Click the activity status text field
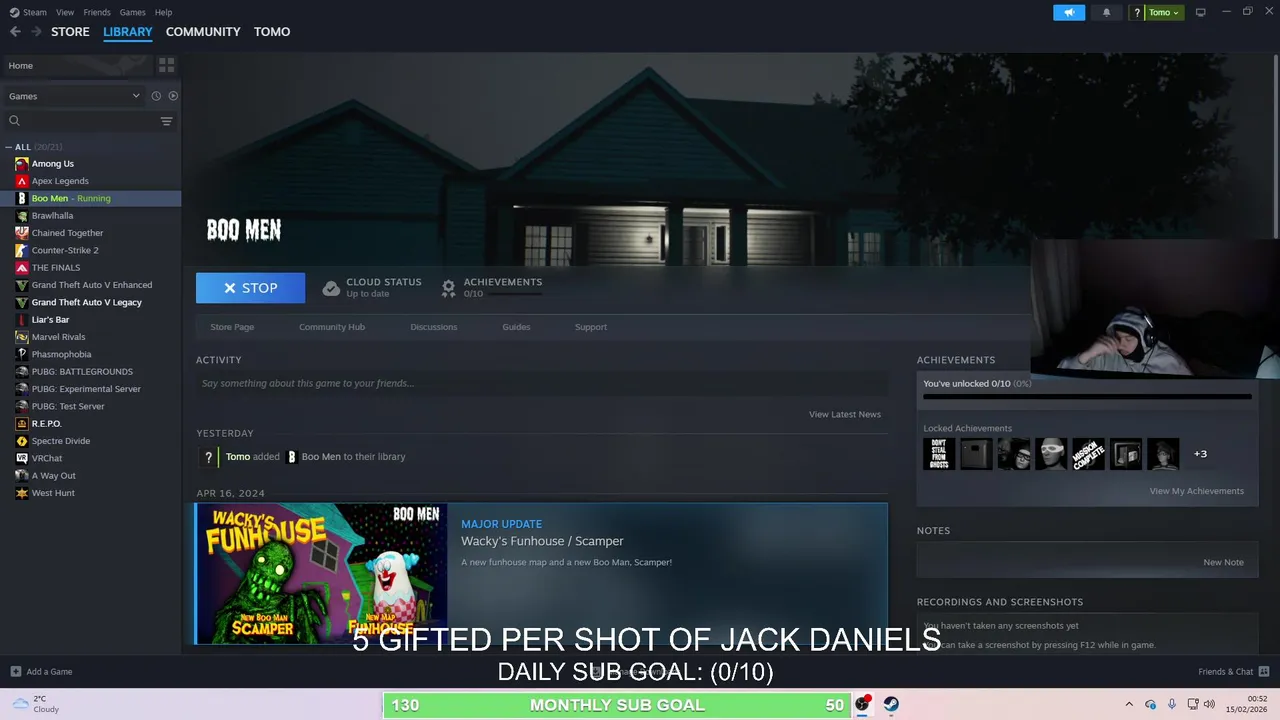 point(542,383)
